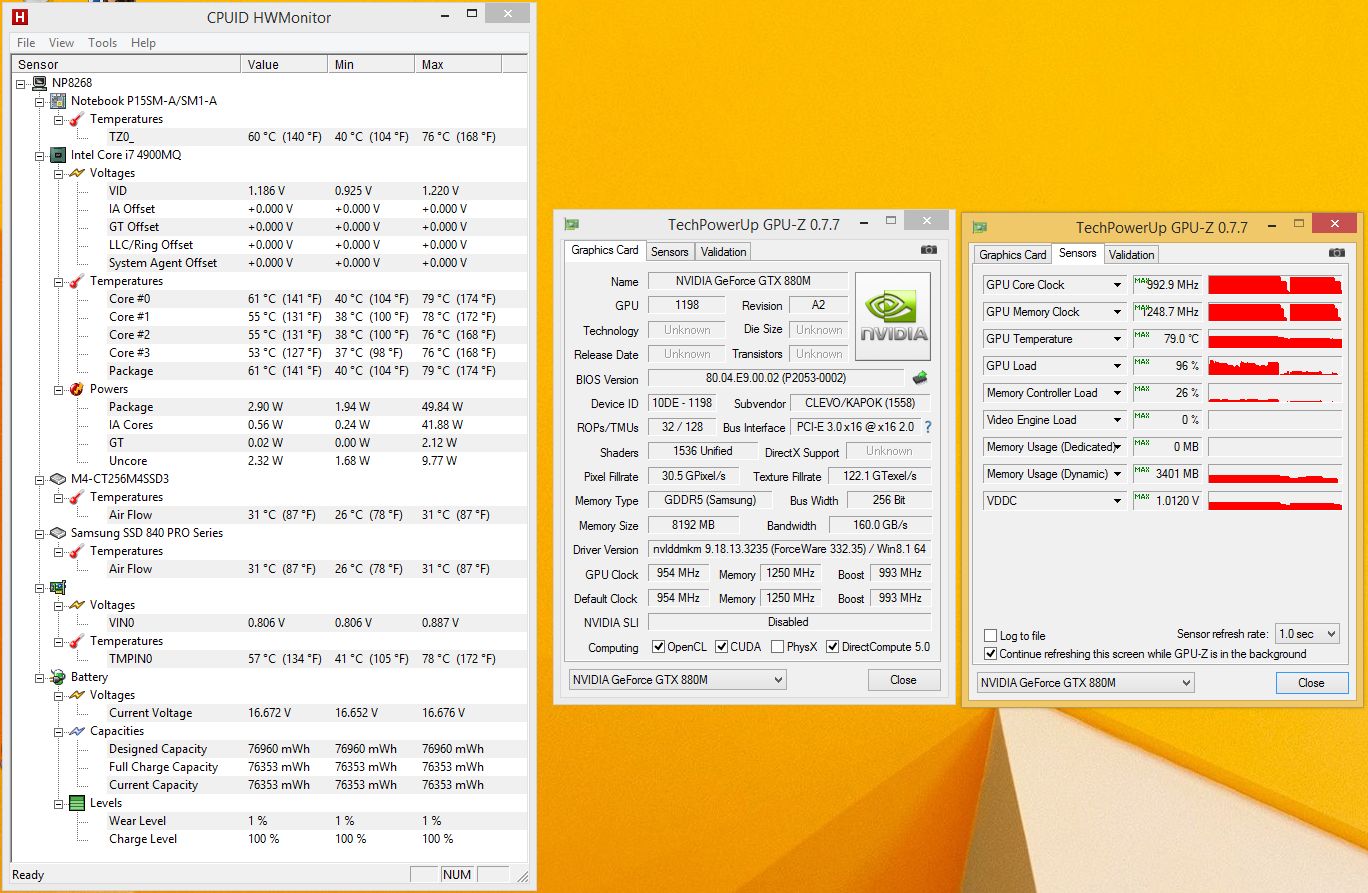Open Validation tab in right GPU-Z window
The width and height of the screenshot is (1368, 893).
pyautogui.click(x=1131, y=255)
